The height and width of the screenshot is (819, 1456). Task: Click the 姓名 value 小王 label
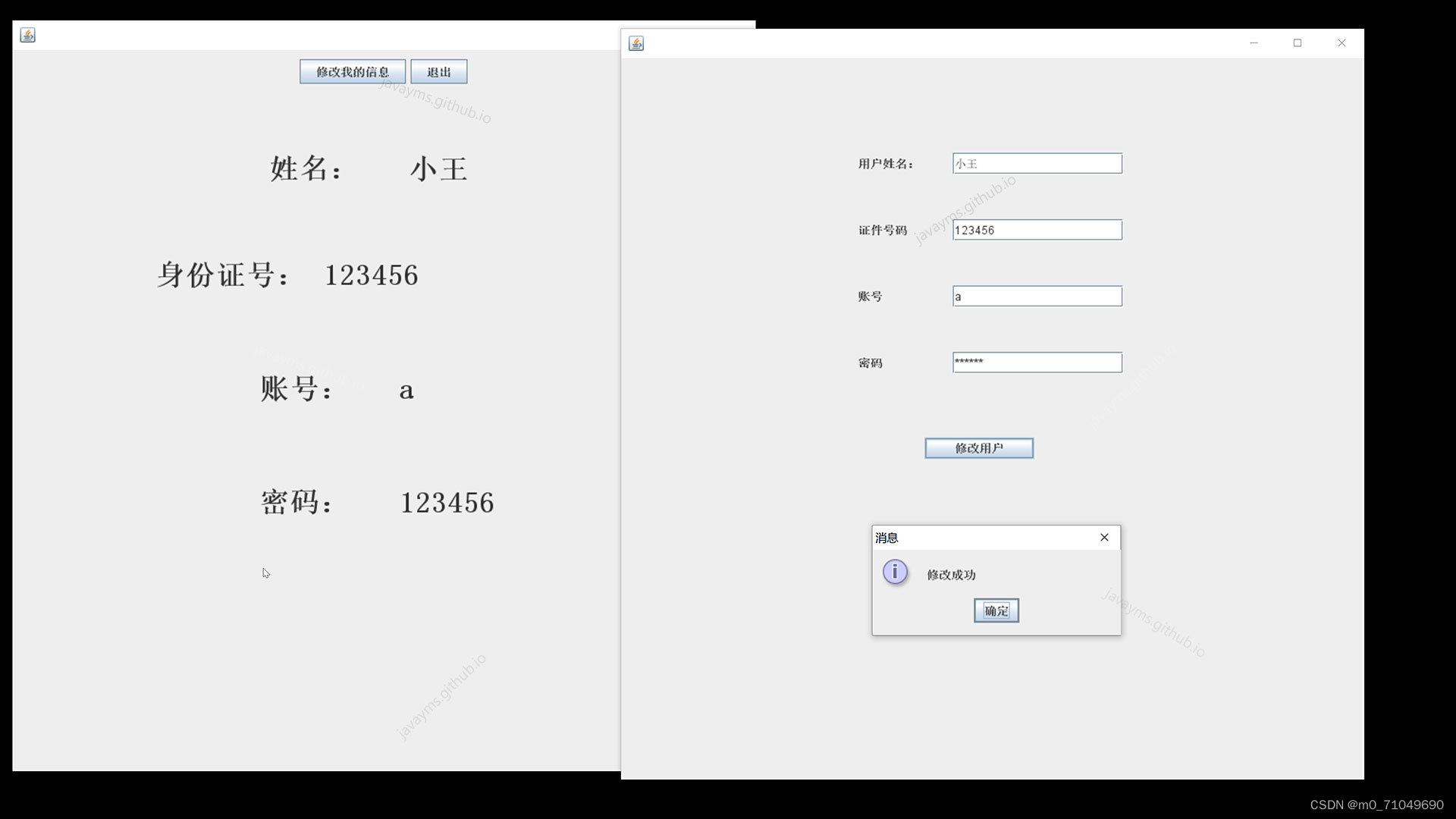tap(438, 169)
